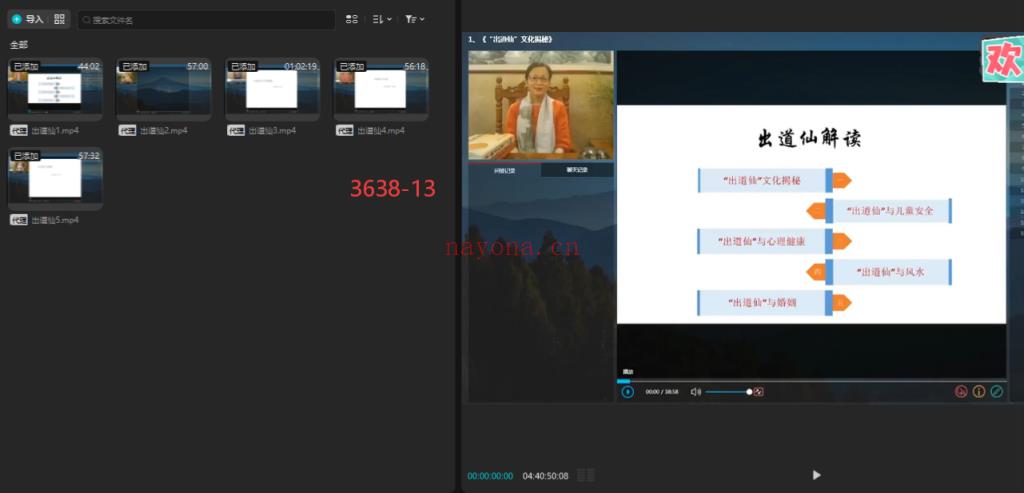Click the 56:18 duration label

point(415,67)
